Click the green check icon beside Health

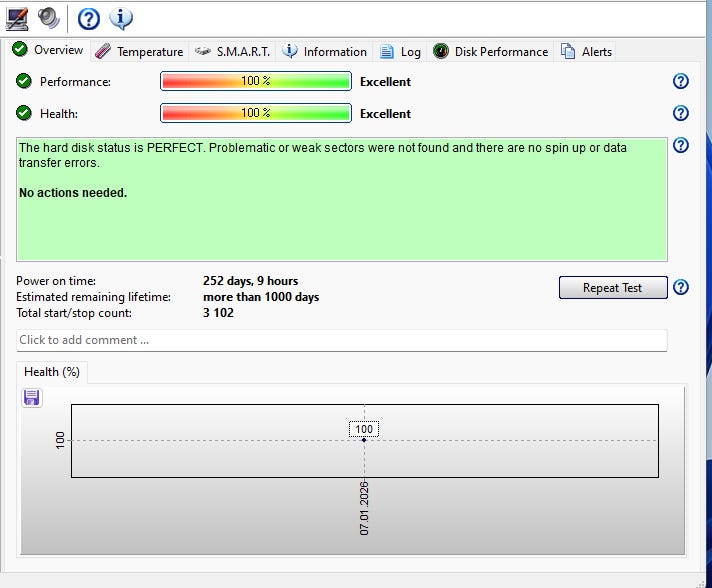coord(24,113)
